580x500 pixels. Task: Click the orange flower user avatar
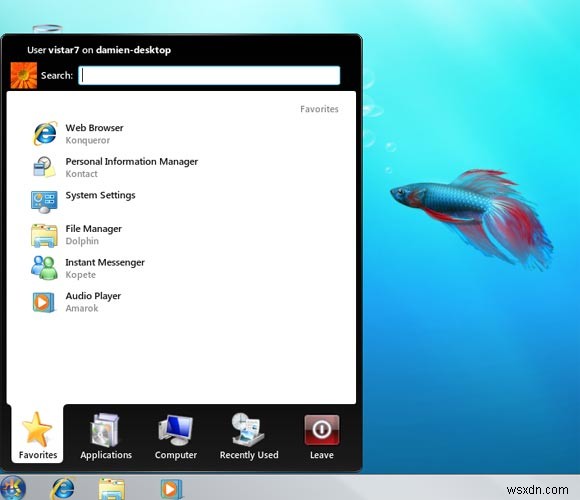[x=24, y=75]
